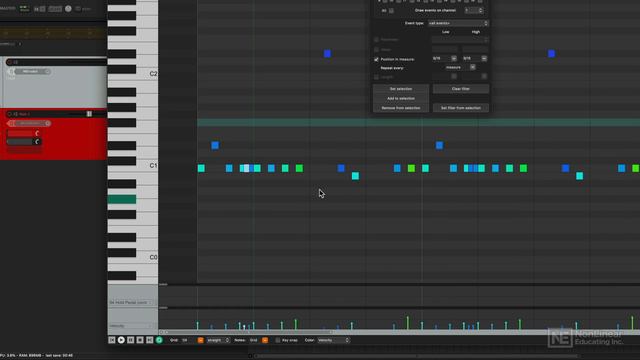
Task: Click the red track instrument pill
Action: click(30, 123)
